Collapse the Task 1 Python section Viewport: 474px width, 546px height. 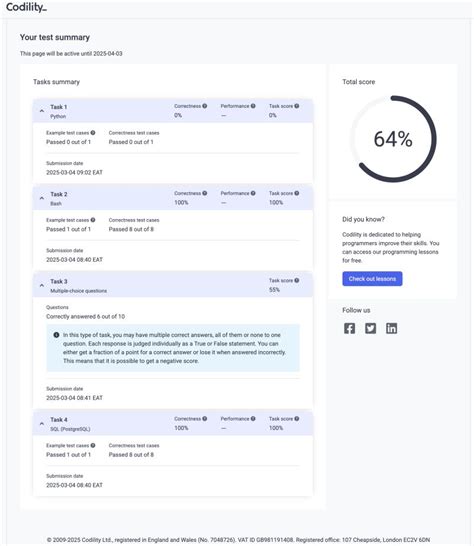pyautogui.click(x=42, y=111)
